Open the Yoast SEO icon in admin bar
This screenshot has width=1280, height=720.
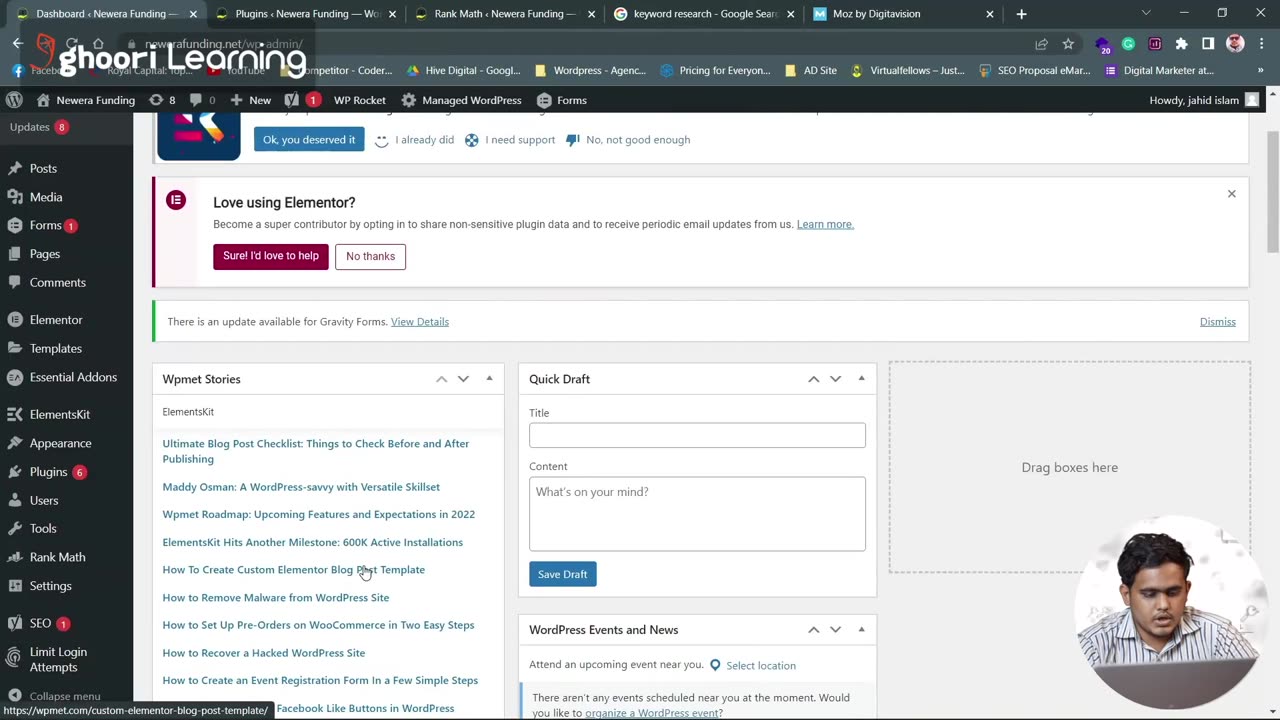point(302,100)
